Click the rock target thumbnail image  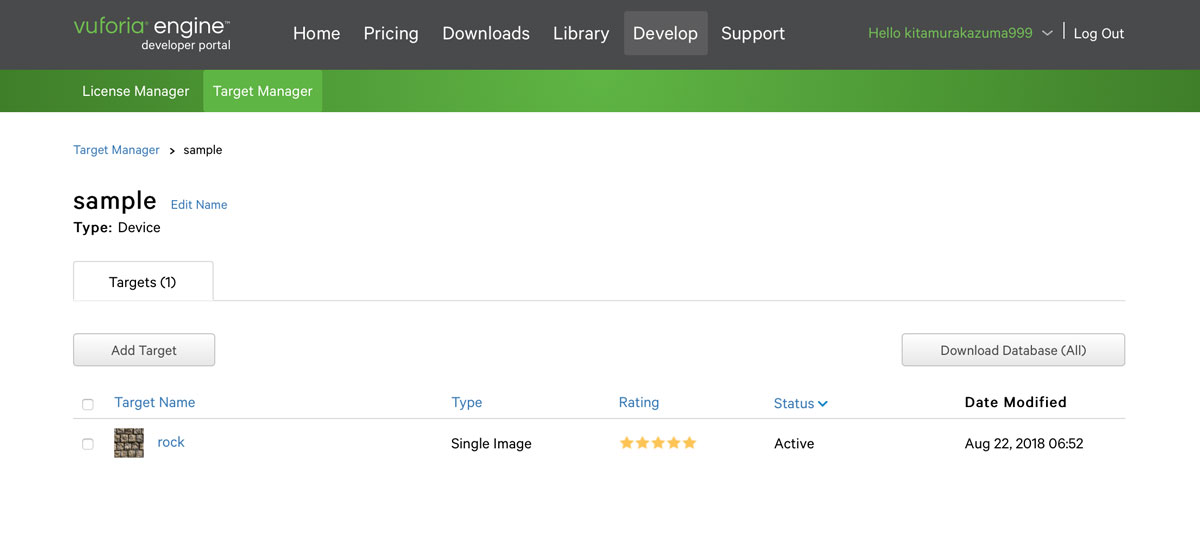pos(129,443)
